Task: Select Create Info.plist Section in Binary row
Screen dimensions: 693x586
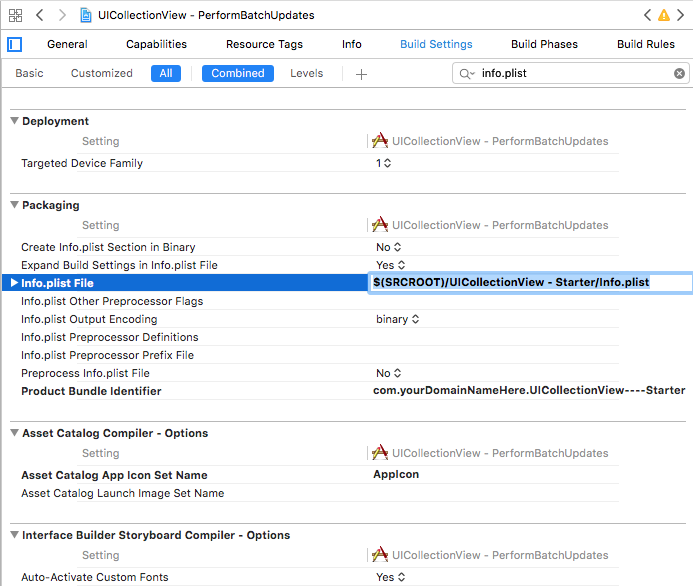Action: click(108, 247)
